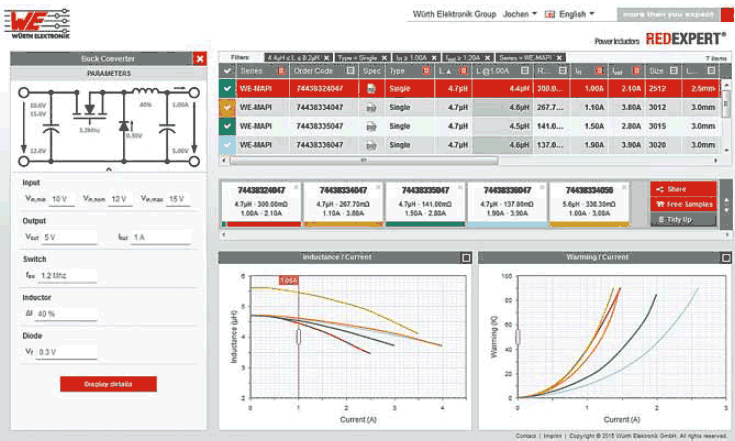The image size is (735, 441).
Task: Click the slider handle on the Inductance chart
Action: click(298, 336)
